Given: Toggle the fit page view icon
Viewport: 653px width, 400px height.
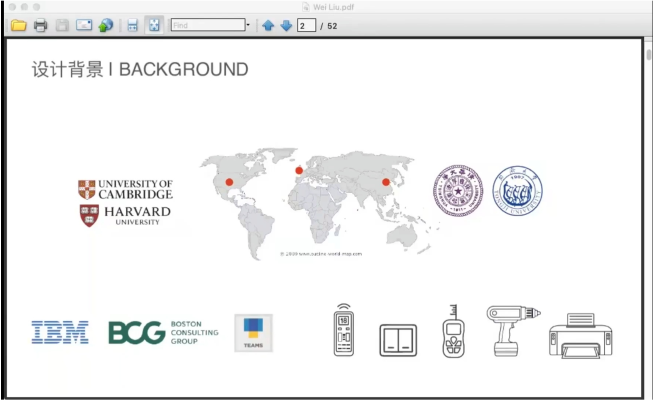Looking at the screenshot, I should pyautogui.click(x=154, y=25).
